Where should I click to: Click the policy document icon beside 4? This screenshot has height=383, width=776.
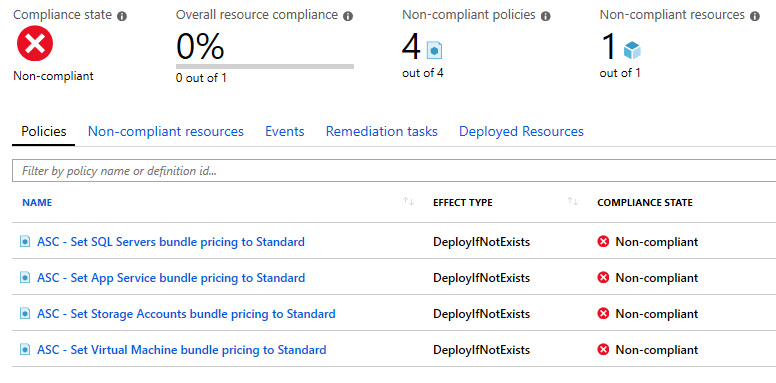(x=434, y=50)
